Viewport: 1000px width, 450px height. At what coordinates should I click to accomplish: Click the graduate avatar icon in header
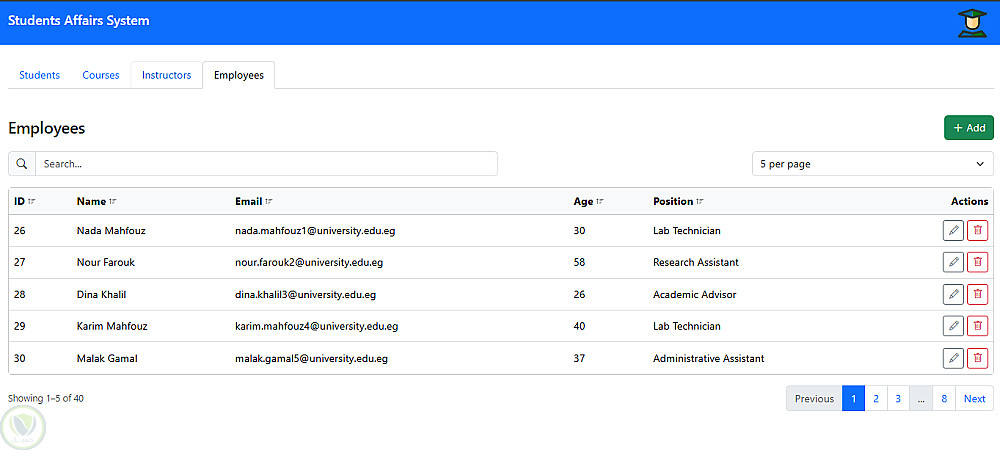click(x=971, y=23)
